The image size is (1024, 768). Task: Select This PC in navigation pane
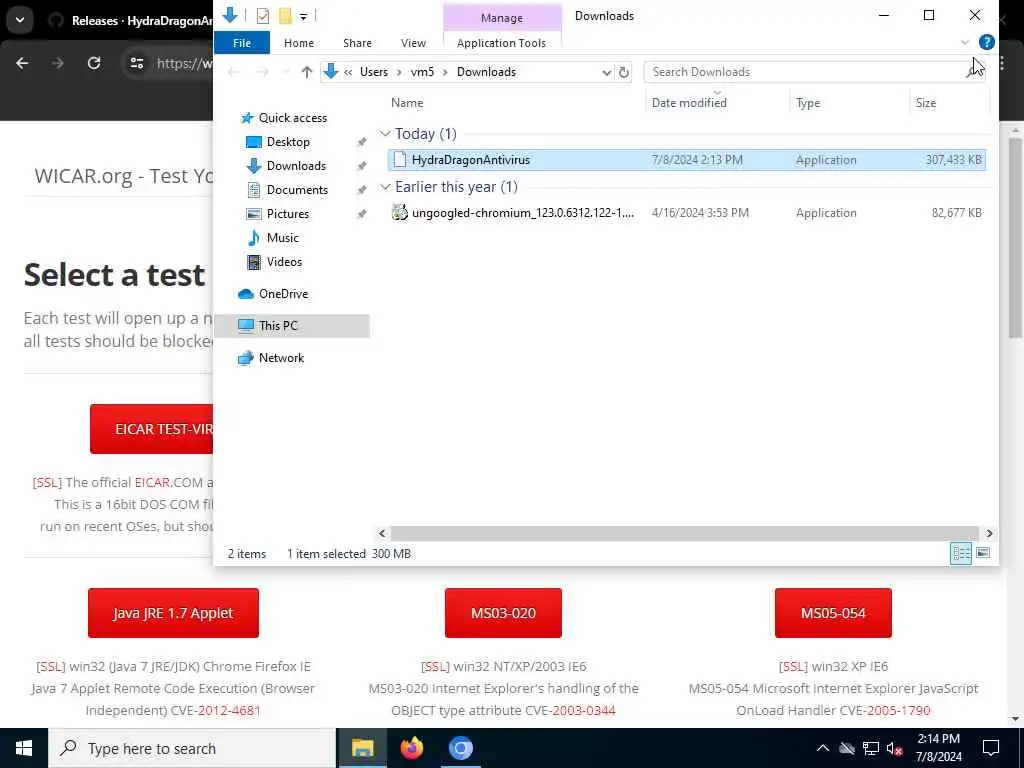(x=292, y=326)
